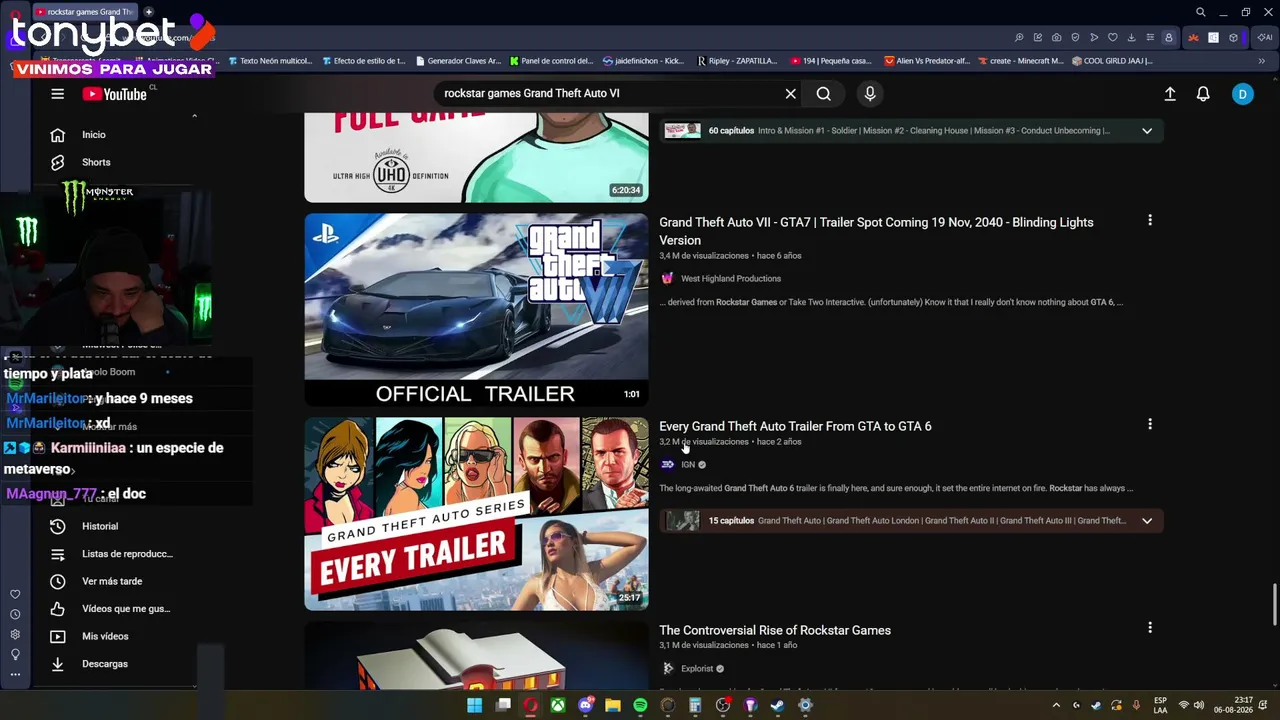This screenshot has height=720, width=1280.
Task: Visit the Explorist channel
Action: pyautogui.click(x=697, y=669)
